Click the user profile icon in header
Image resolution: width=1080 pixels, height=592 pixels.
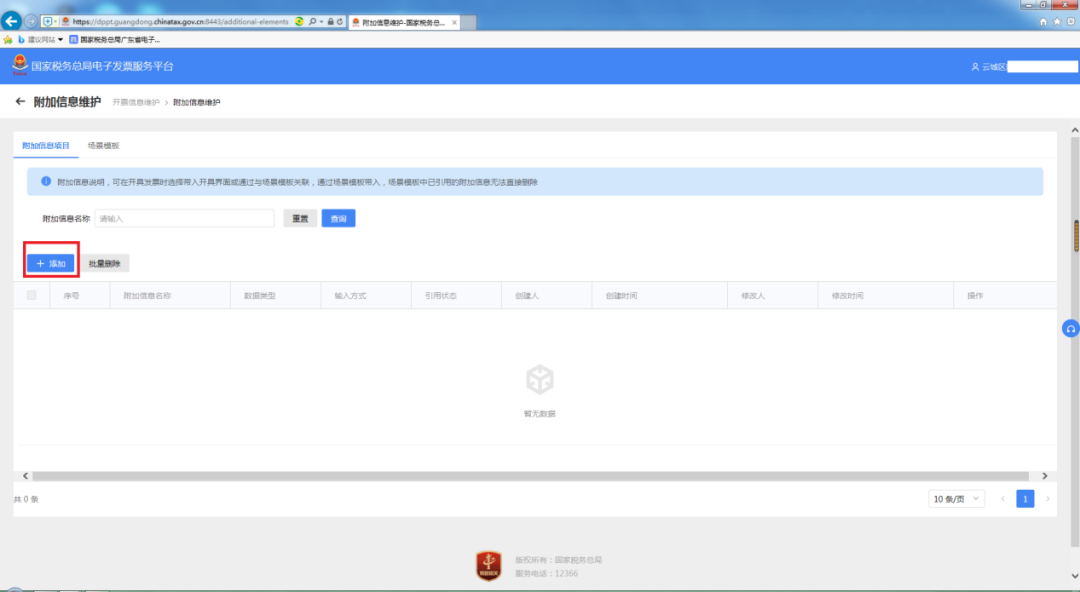pyautogui.click(x=975, y=67)
